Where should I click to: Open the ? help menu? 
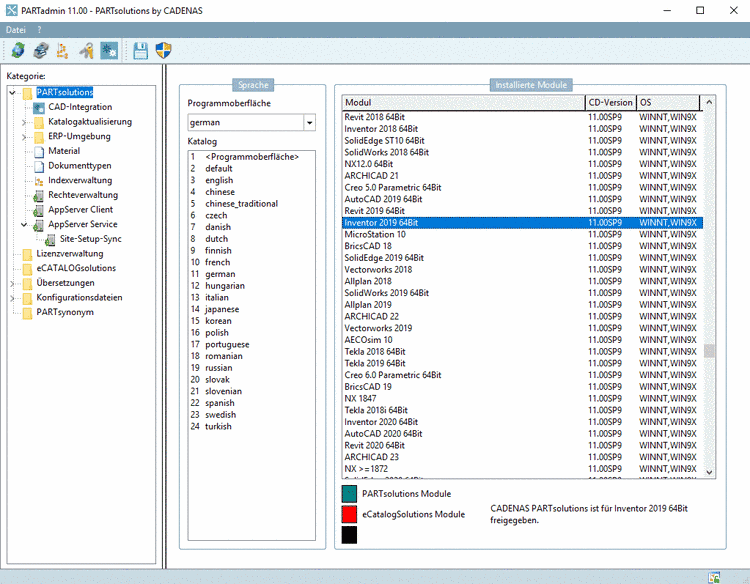39,30
